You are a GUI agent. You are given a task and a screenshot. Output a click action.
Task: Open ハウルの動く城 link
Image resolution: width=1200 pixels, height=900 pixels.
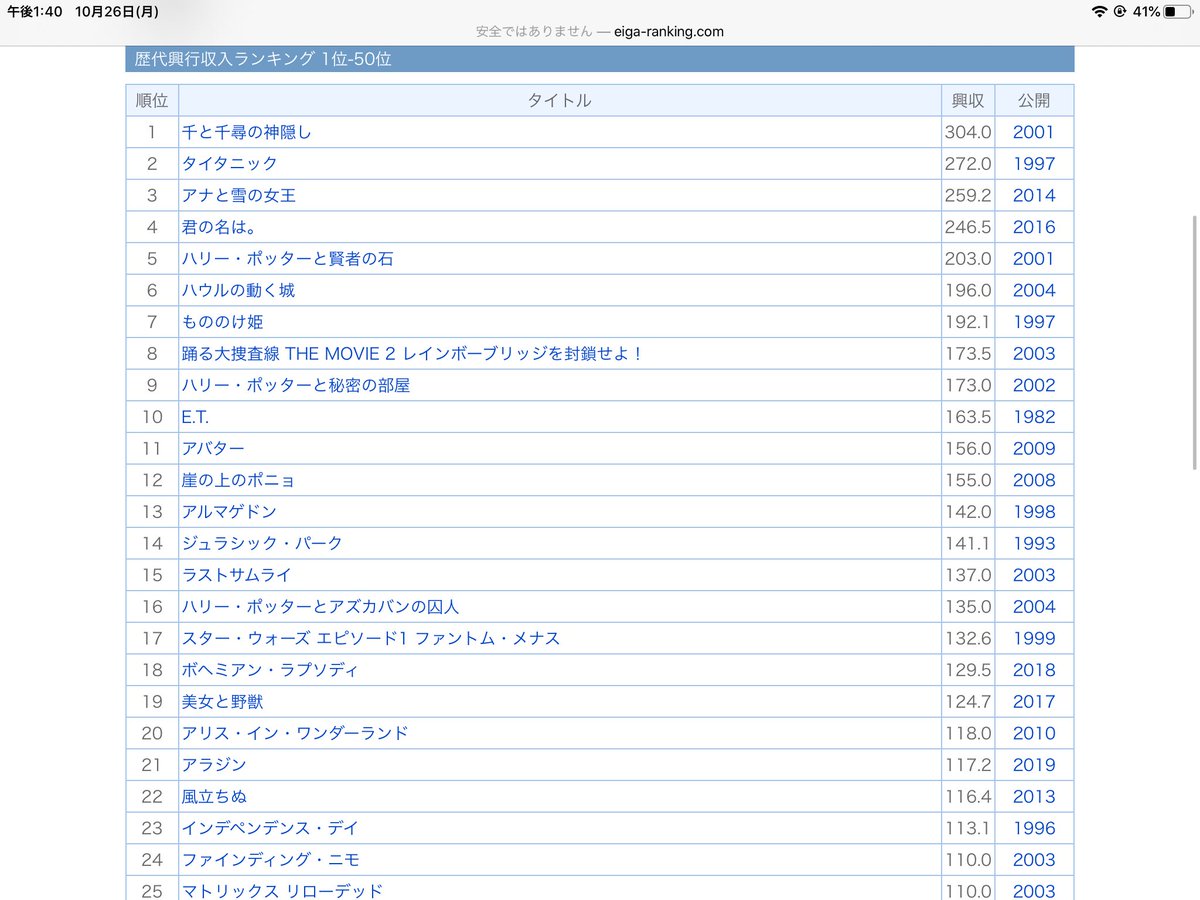point(238,290)
